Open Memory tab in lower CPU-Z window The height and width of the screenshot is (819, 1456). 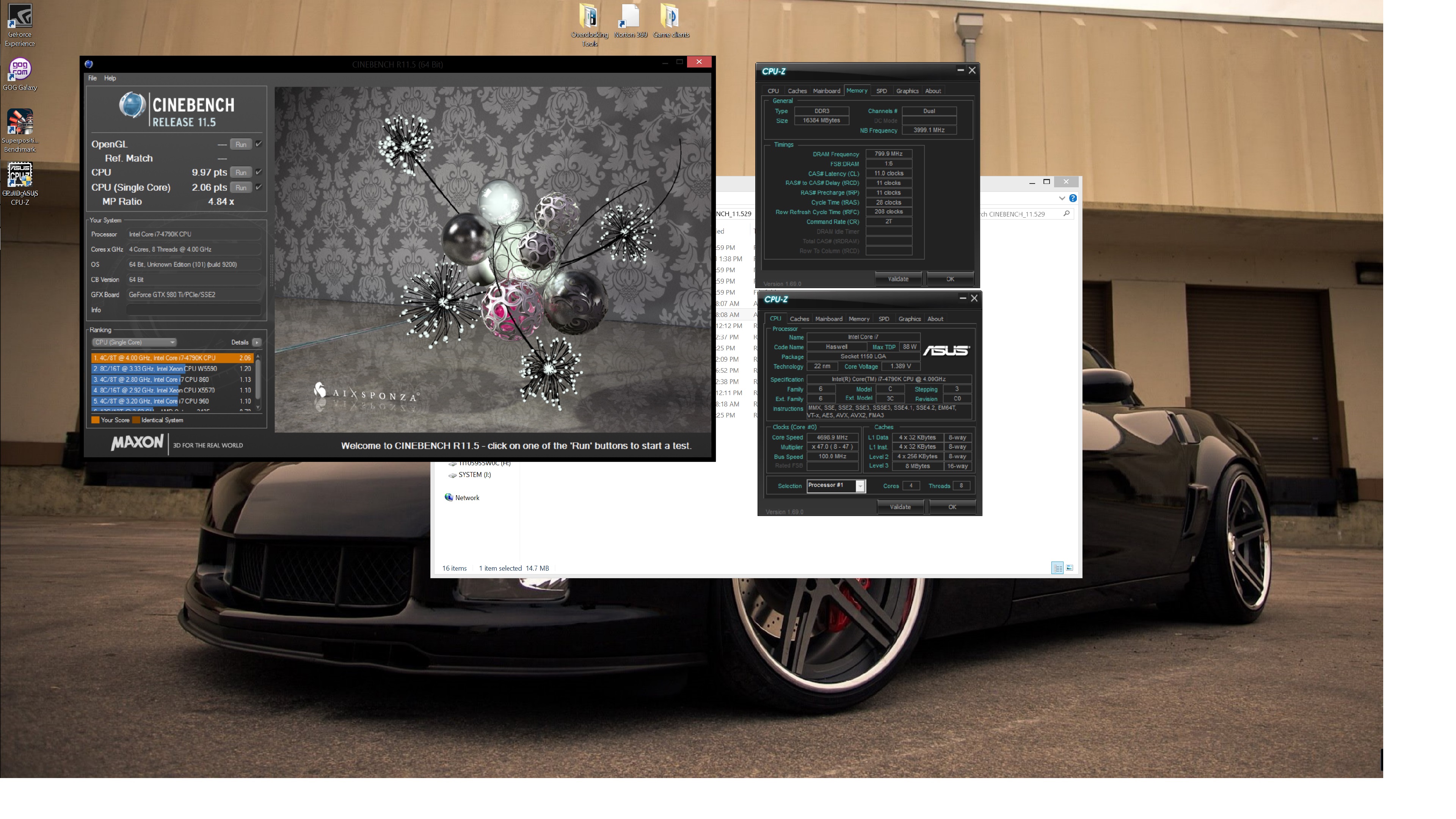[858, 319]
